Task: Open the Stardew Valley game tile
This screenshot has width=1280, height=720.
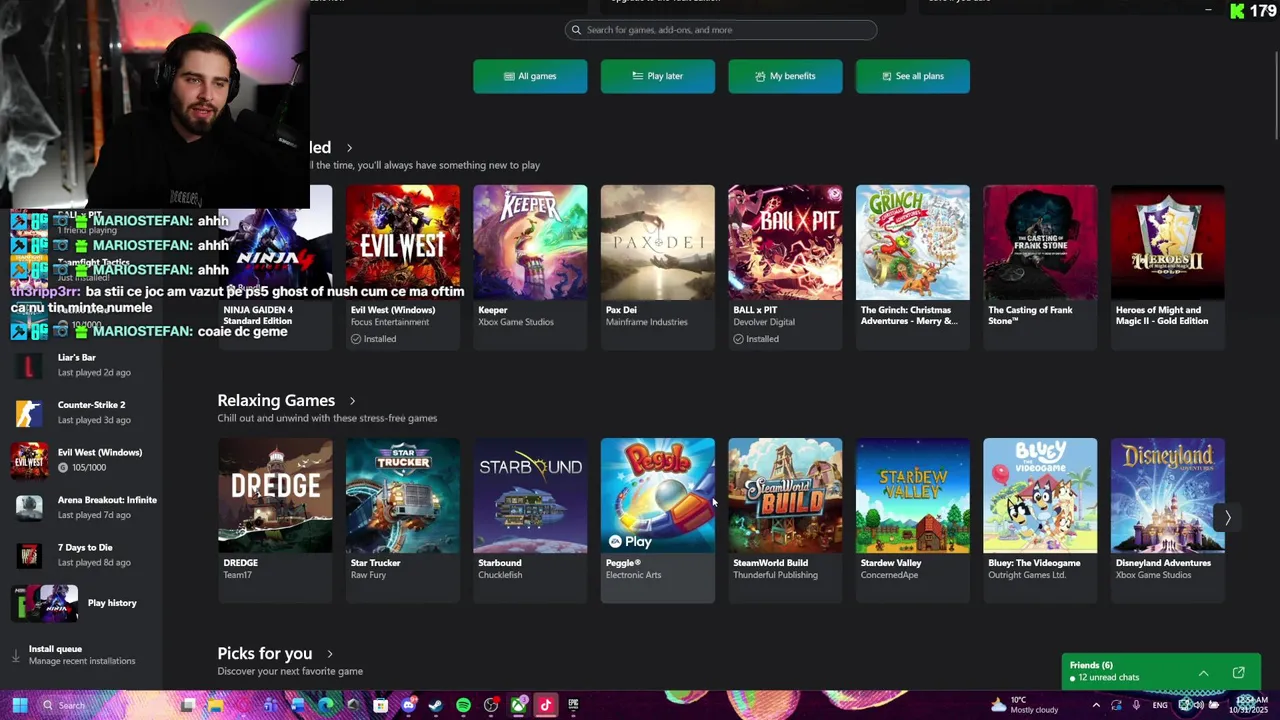Action: pyautogui.click(x=913, y=520)
